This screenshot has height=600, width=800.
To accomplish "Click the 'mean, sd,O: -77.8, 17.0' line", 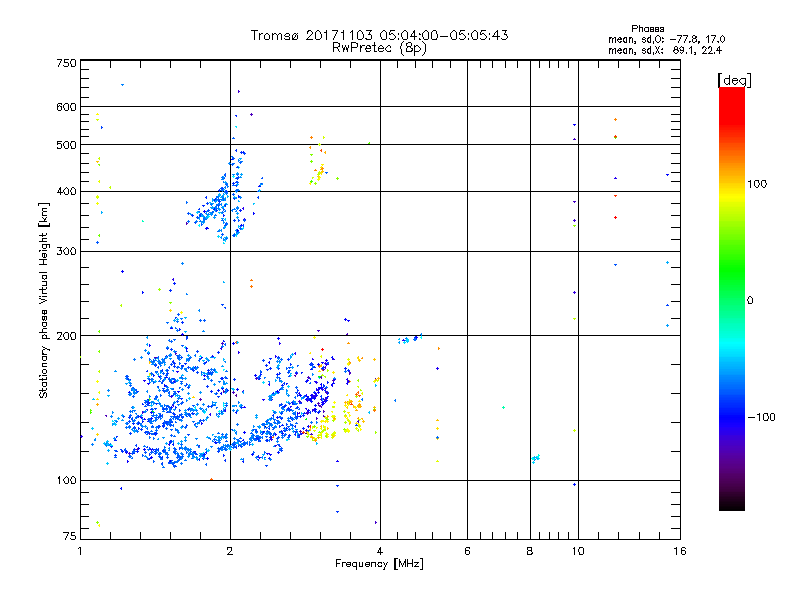I will pos(666,39).
